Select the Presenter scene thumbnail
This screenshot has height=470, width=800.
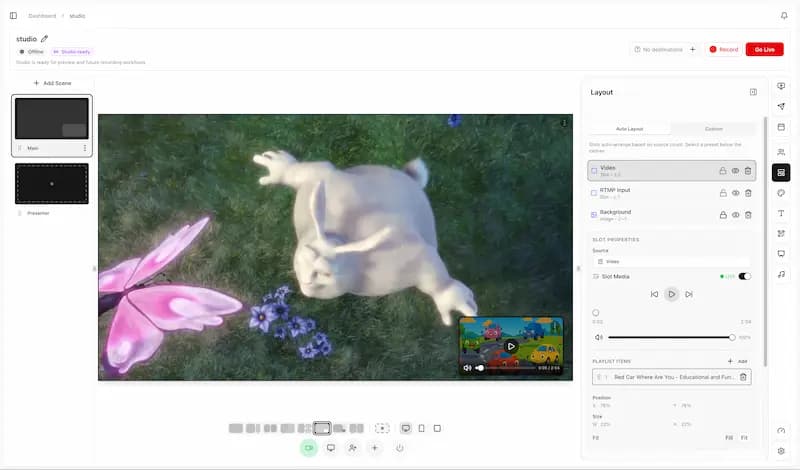(x=52, y=184)
